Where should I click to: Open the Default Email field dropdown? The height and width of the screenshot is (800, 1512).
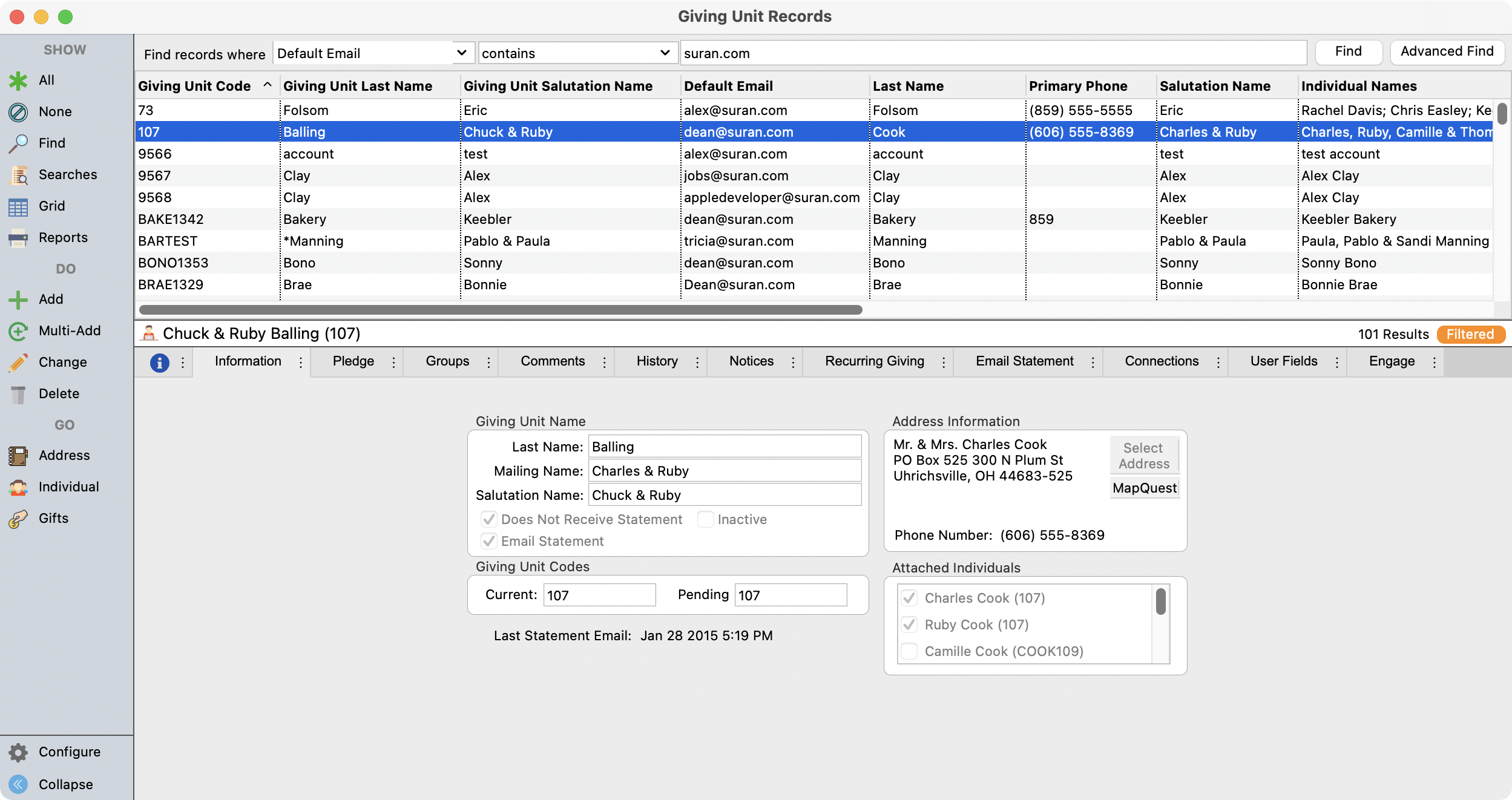(461, 53)
